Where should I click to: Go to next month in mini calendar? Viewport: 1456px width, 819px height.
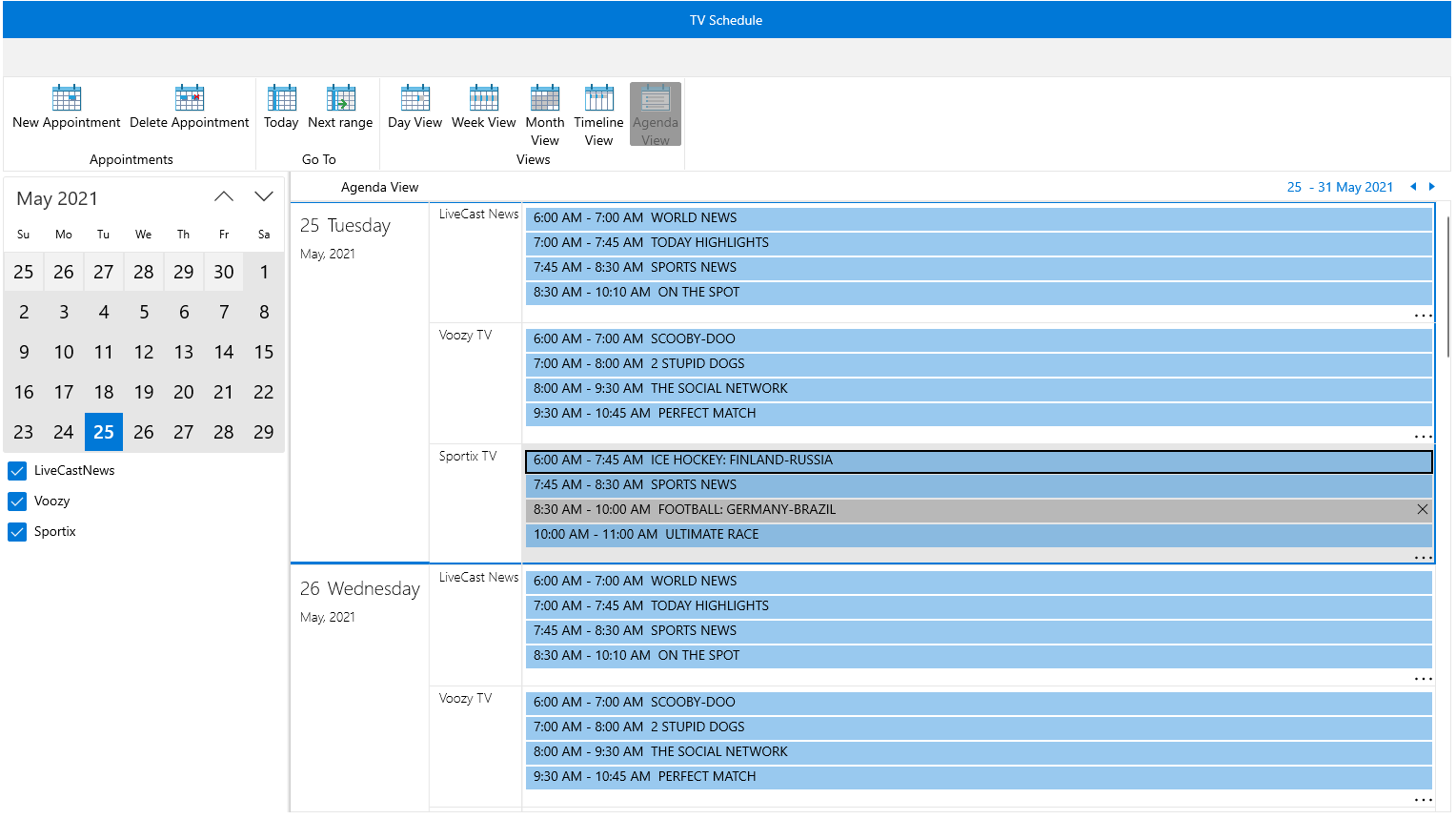pyautogui.click(x=264, y=196)
